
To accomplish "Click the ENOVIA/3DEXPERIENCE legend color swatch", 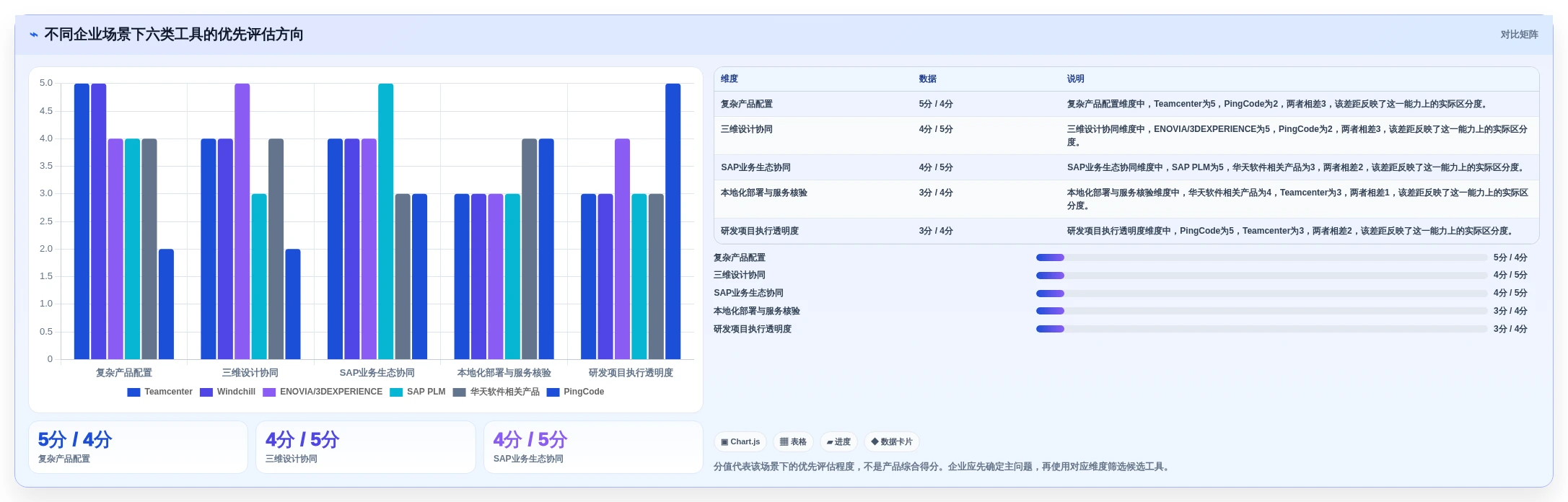I will 269,392.
